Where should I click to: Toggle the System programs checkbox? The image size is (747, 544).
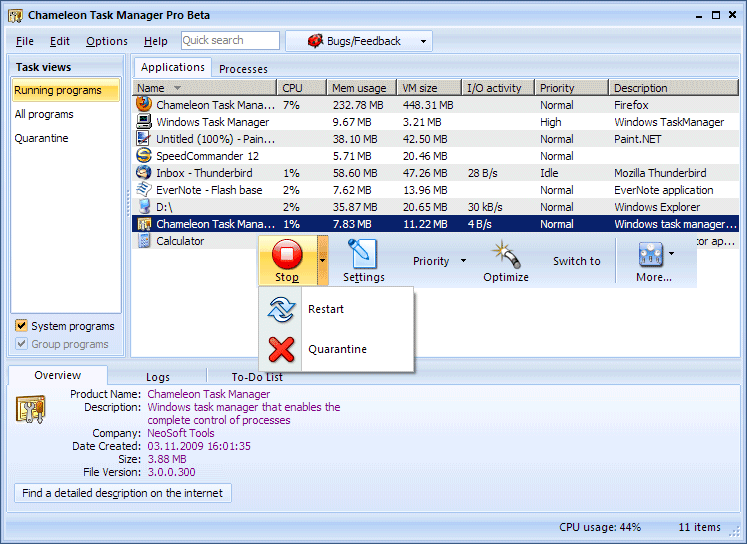[x=21, y=326]
